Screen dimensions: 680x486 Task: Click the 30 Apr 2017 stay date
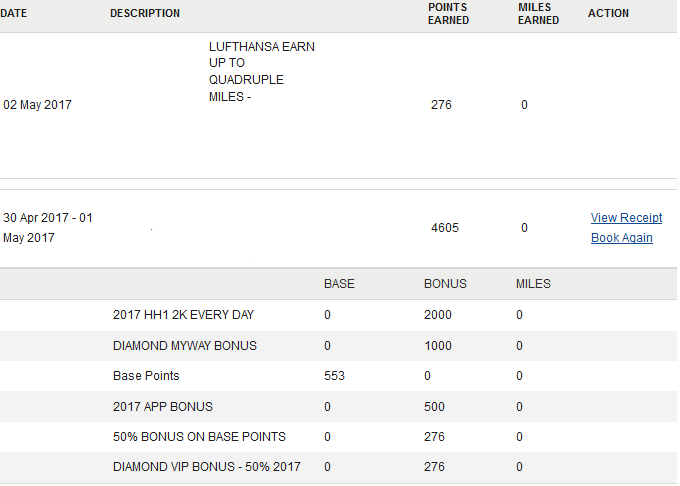(48, 228)
